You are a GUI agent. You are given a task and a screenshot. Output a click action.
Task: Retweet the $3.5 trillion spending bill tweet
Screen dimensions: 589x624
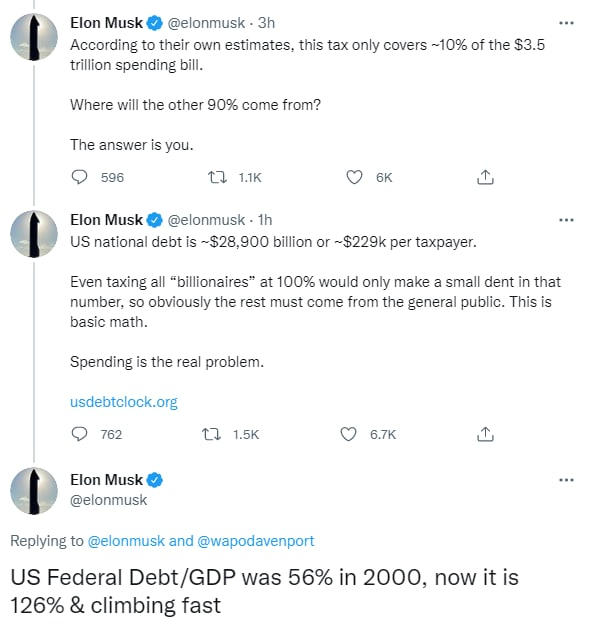pyautogui.click(x=217, y=177)
